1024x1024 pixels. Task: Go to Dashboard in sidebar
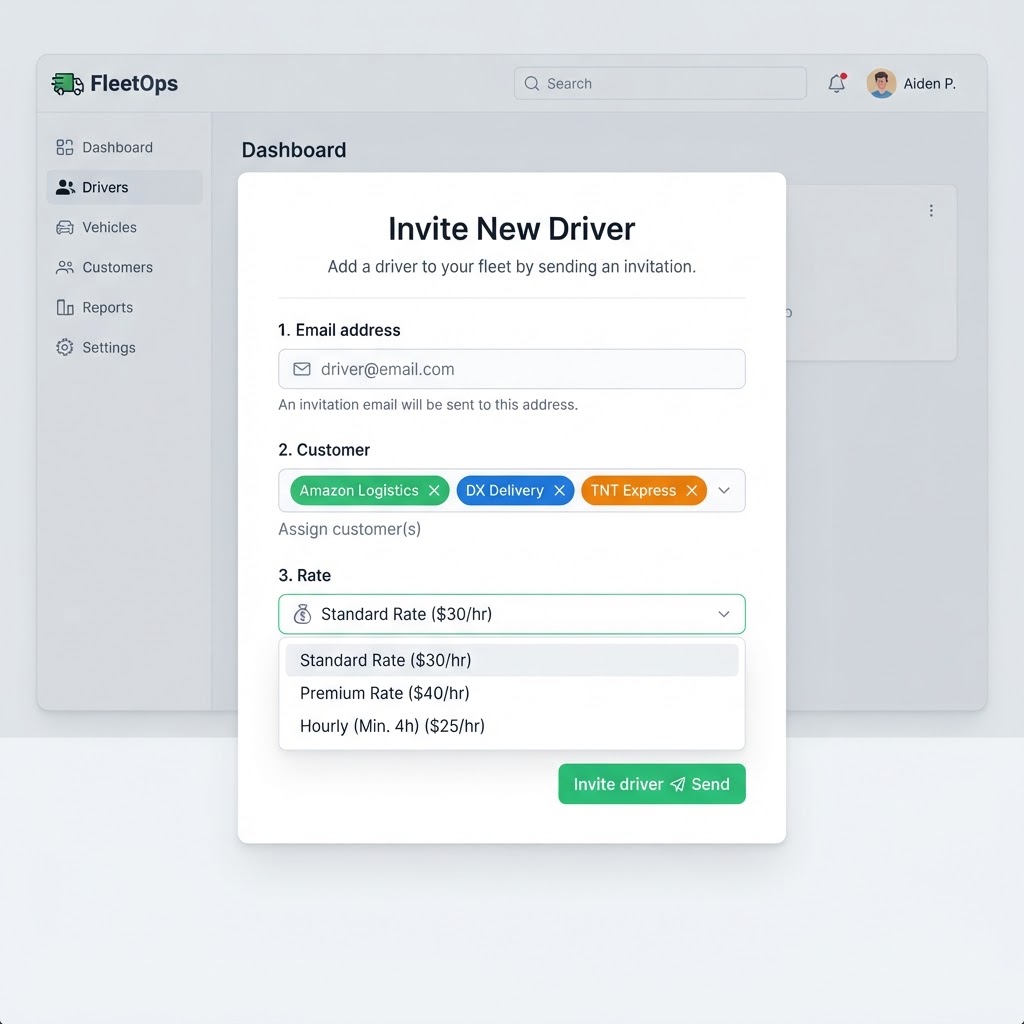pyautogui.click(x=124, y=148)
